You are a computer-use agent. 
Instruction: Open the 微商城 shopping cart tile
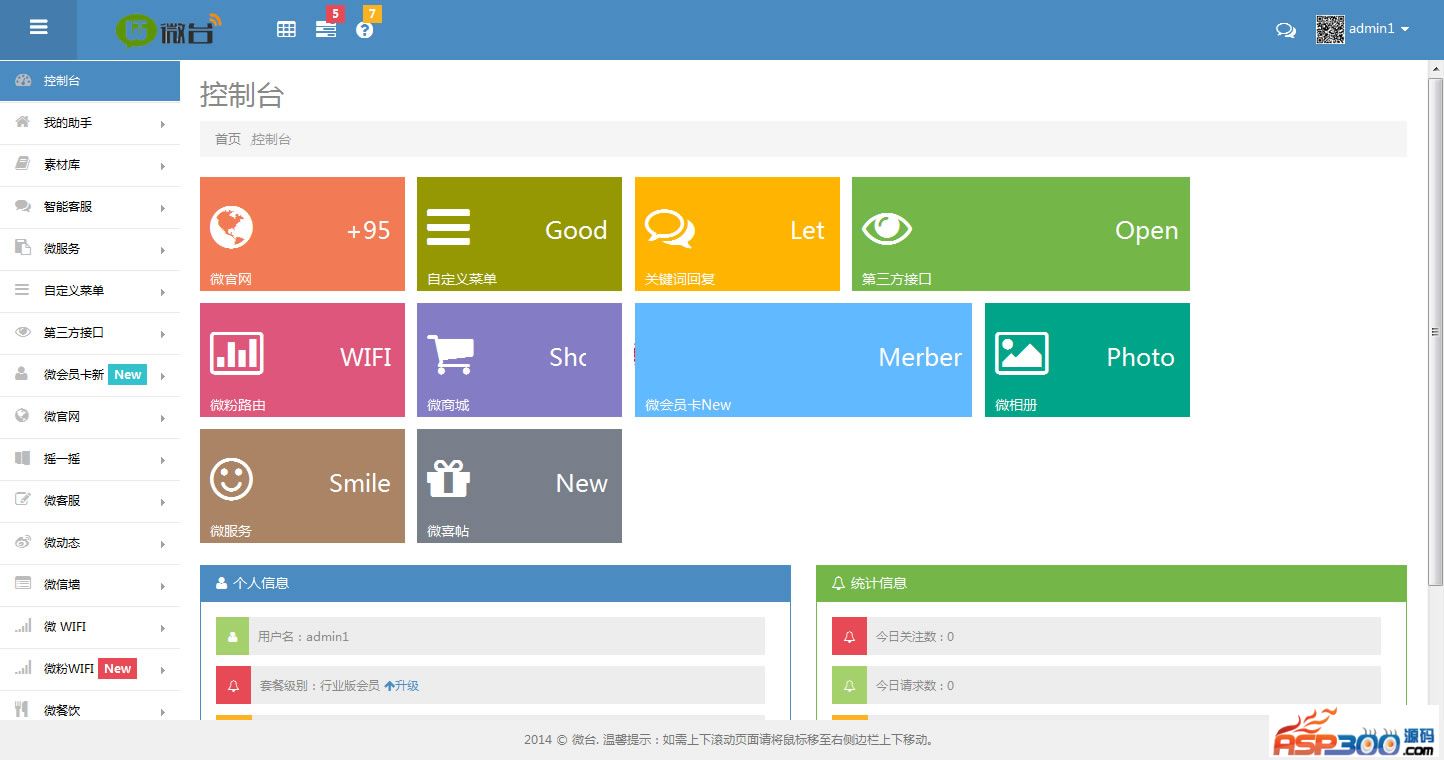tap(519, 359)
